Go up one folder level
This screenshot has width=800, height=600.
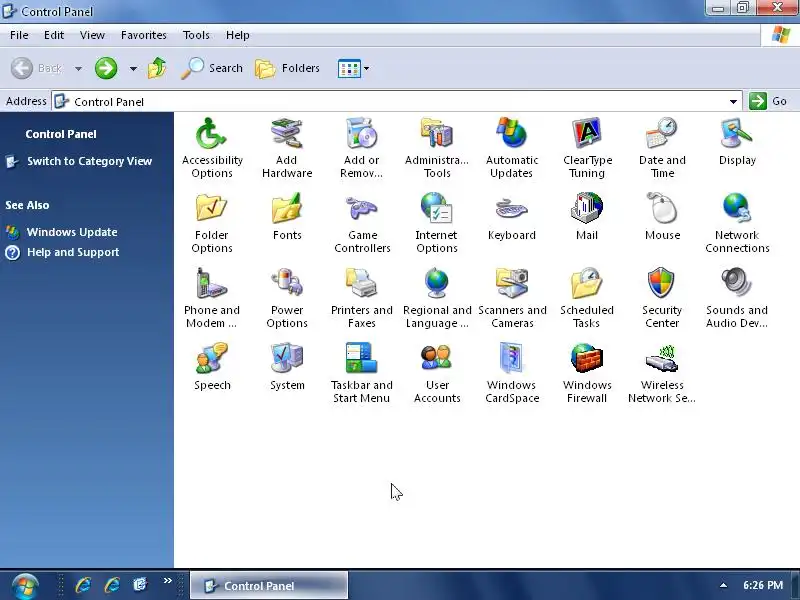click(157, 68)
